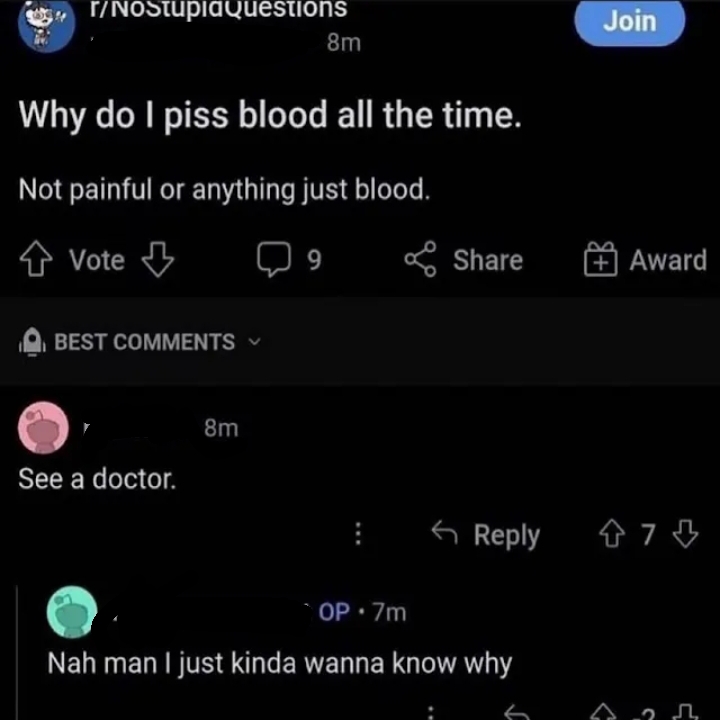Open the pink commenter avatar profile
720x720 pixels.
43,429
